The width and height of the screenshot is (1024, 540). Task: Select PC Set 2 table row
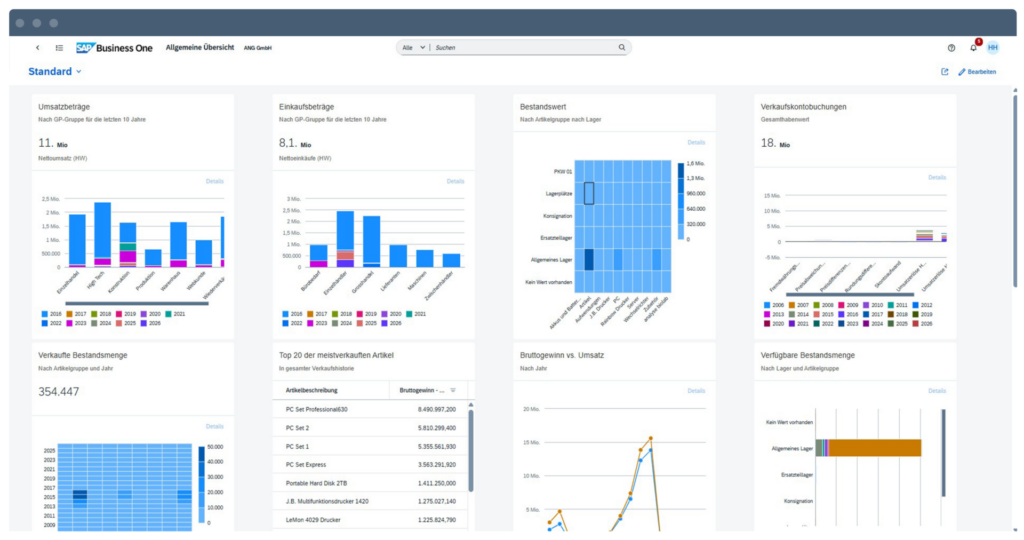370,428
